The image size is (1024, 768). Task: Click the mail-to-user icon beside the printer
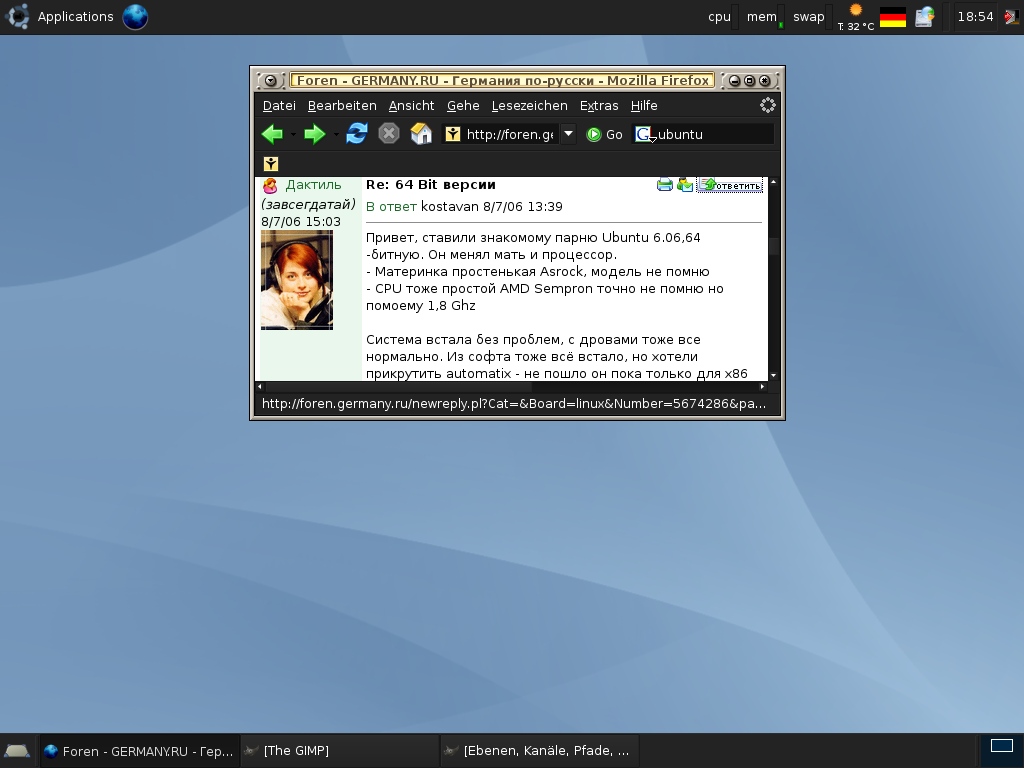[684, 185]
